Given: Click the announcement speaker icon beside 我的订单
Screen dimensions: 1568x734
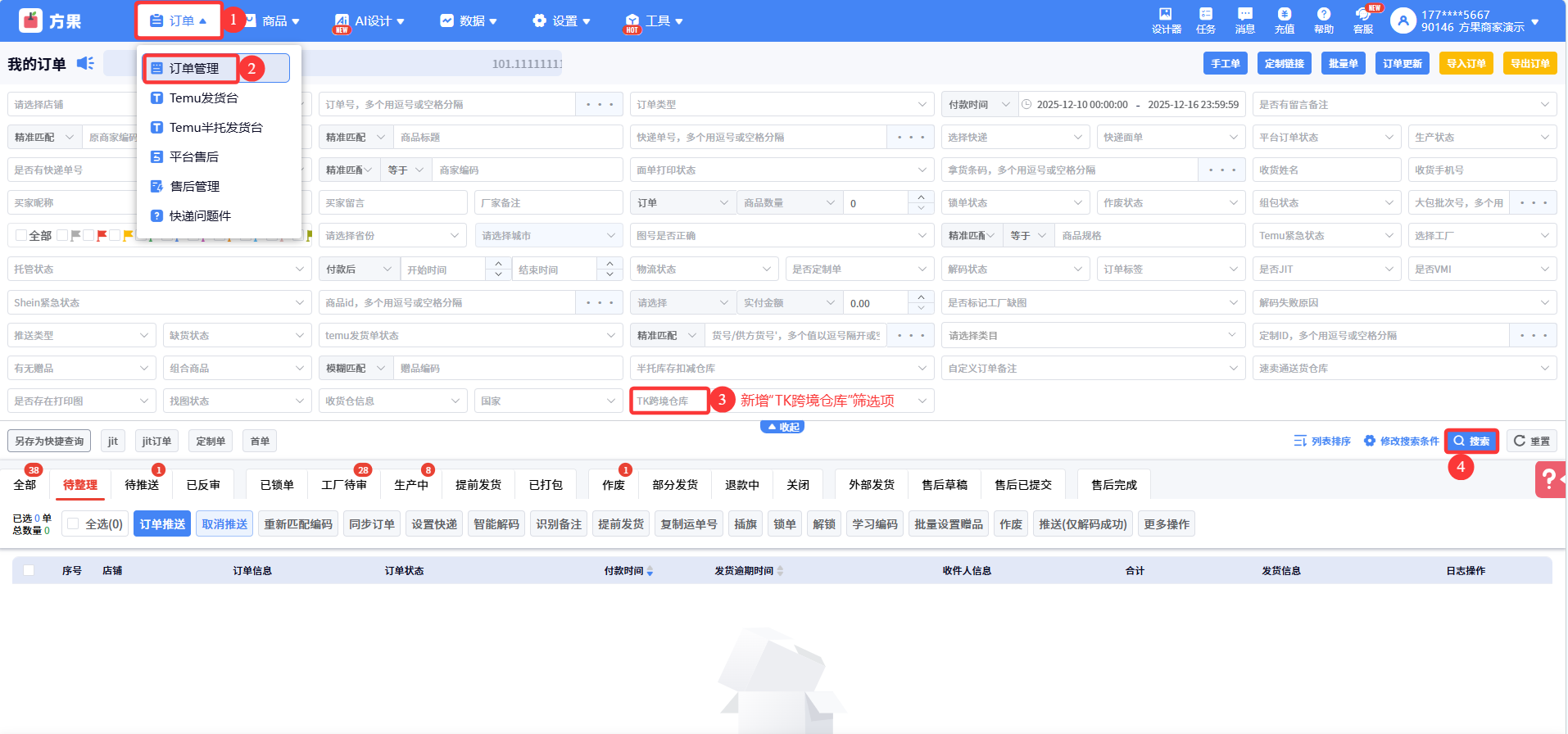Looking at the screenshot, I should tap(85, 63).
